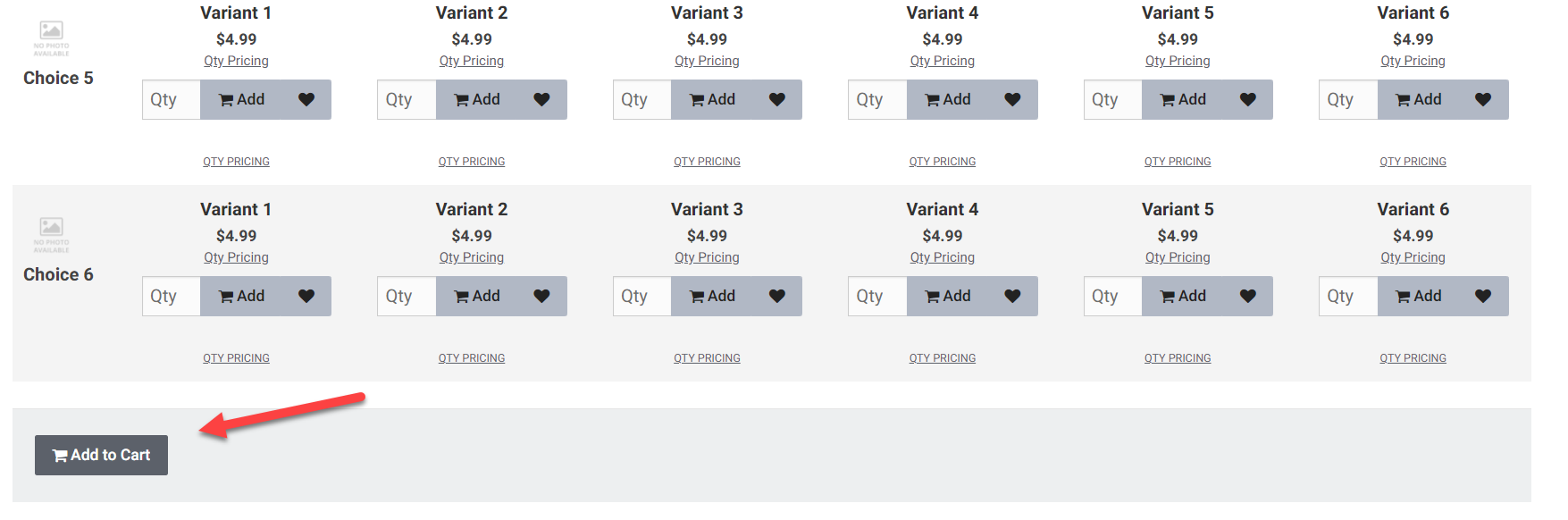Click heart icon for Choice 5 Variant 6

coord(1483,99)
